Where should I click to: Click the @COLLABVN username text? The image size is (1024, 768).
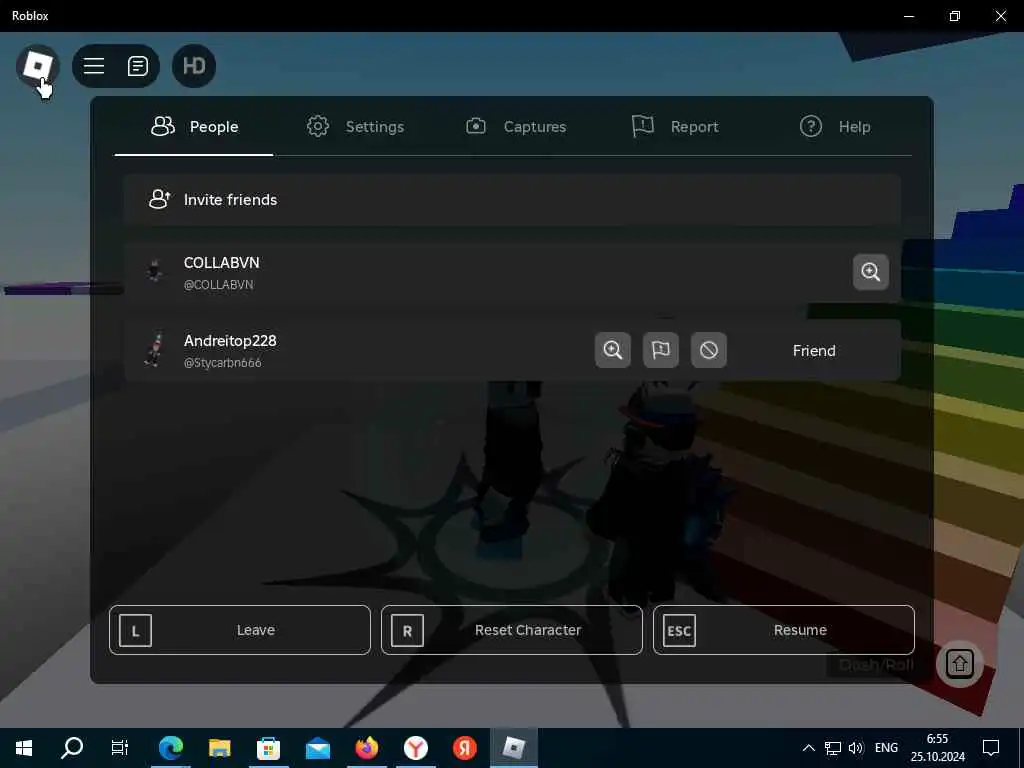point(218,285)
